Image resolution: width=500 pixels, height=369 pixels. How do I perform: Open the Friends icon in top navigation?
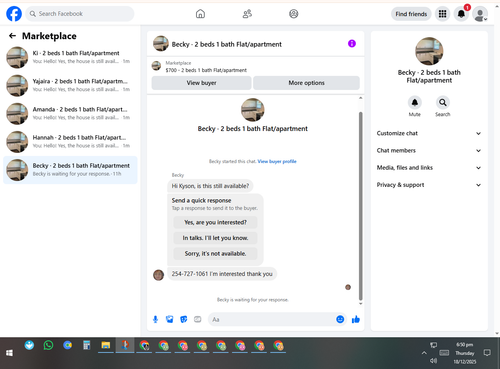point(247,14)
